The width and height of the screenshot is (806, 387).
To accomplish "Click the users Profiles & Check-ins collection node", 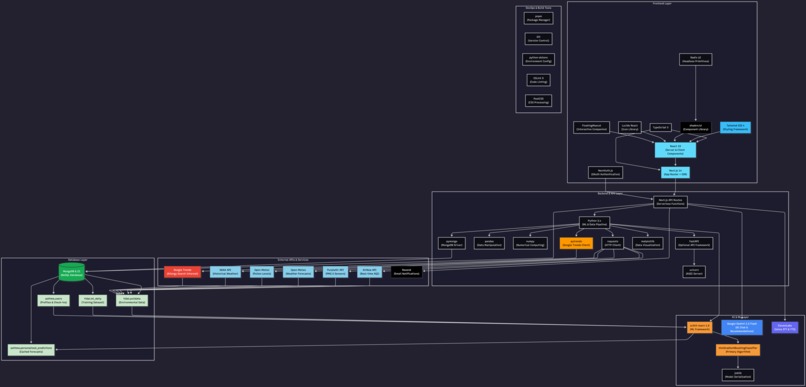I will click(x=53, y=301).
